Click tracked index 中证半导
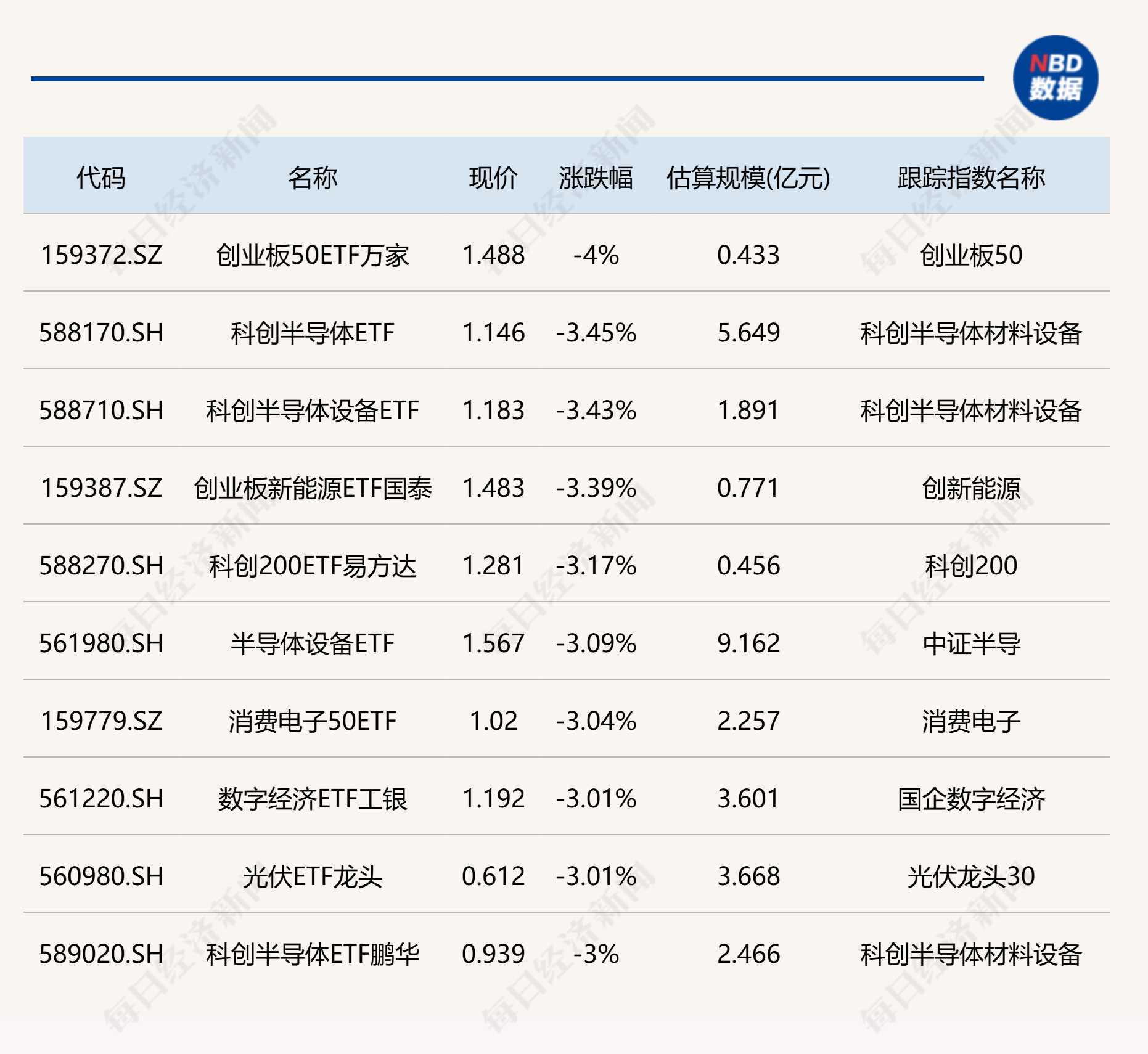Viewport: 1148px width, 1054px height. (x=971, y=643)
